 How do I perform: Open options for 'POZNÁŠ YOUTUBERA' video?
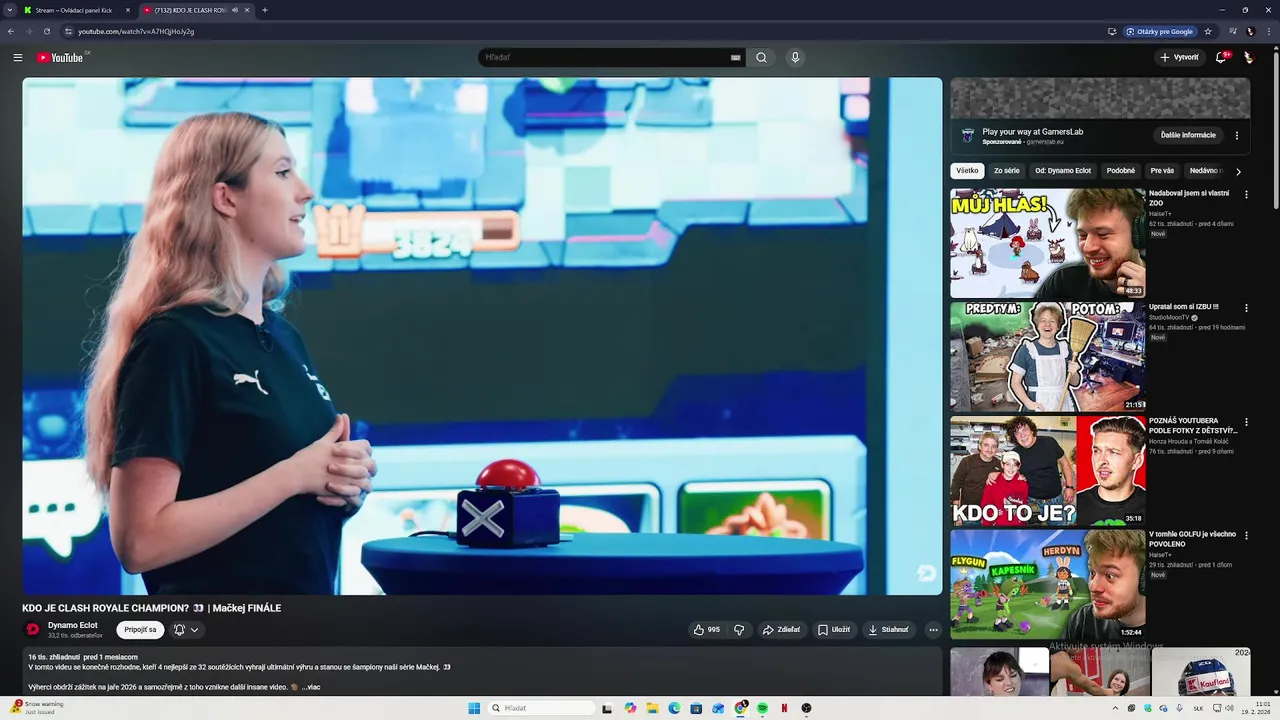pos(1246,422)
